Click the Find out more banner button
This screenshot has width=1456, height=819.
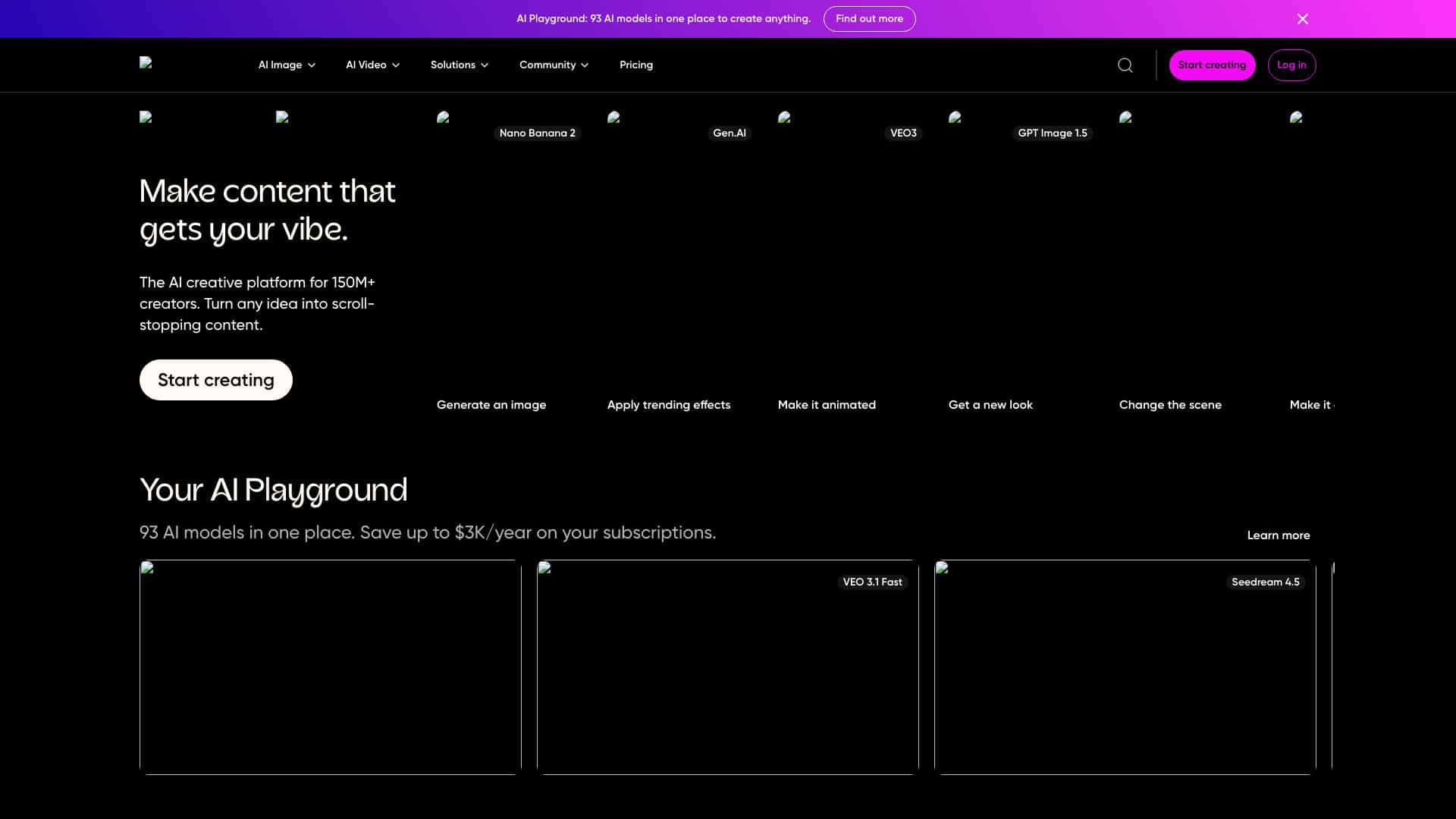pos(869,19)
